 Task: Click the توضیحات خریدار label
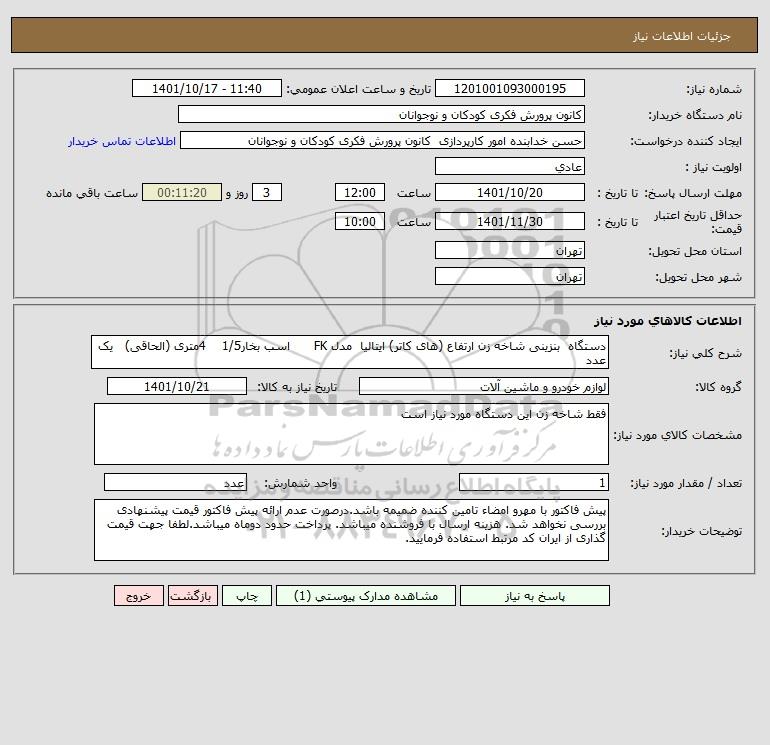(702, 531)
